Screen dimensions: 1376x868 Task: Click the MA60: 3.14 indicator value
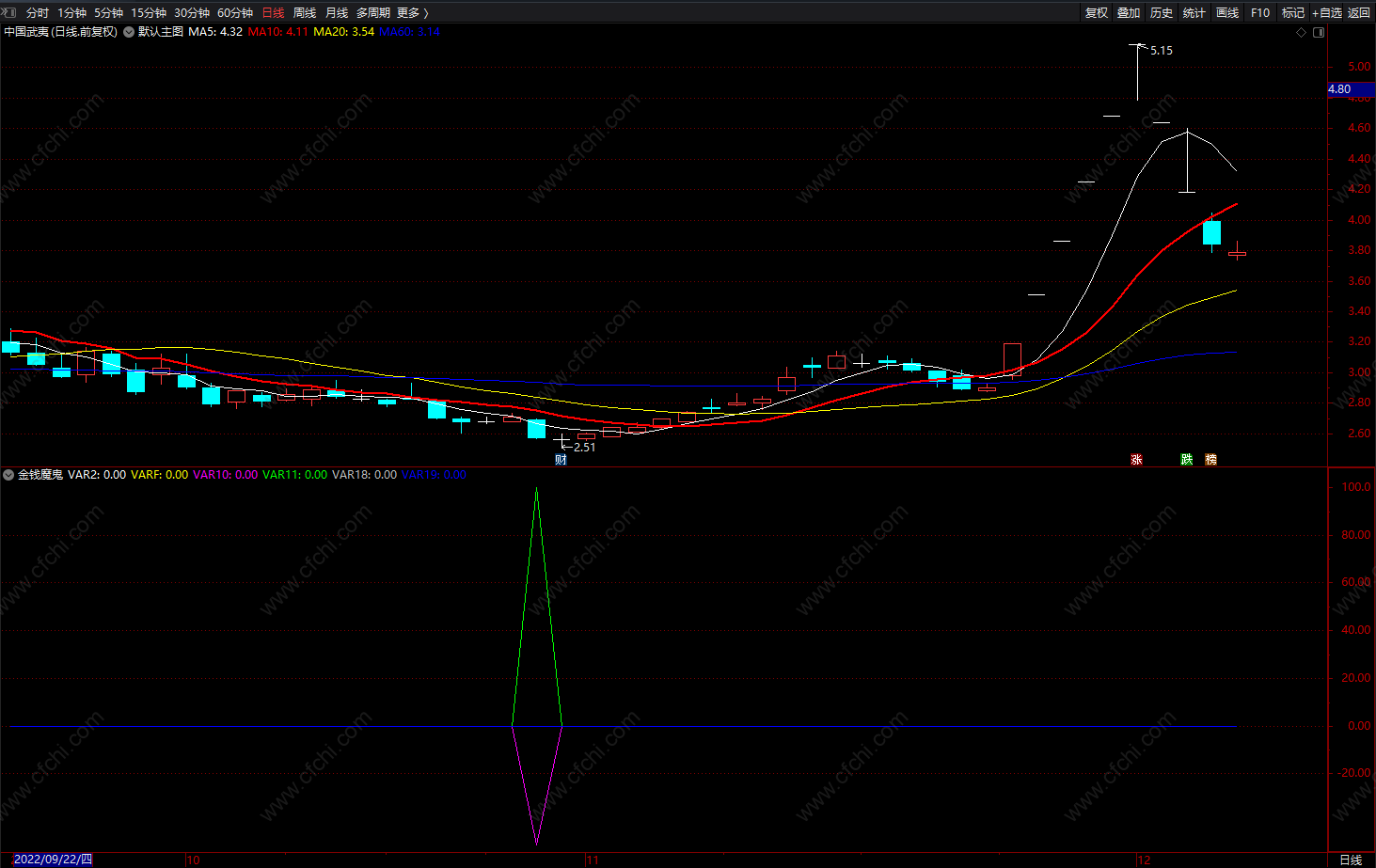point(409,32)
